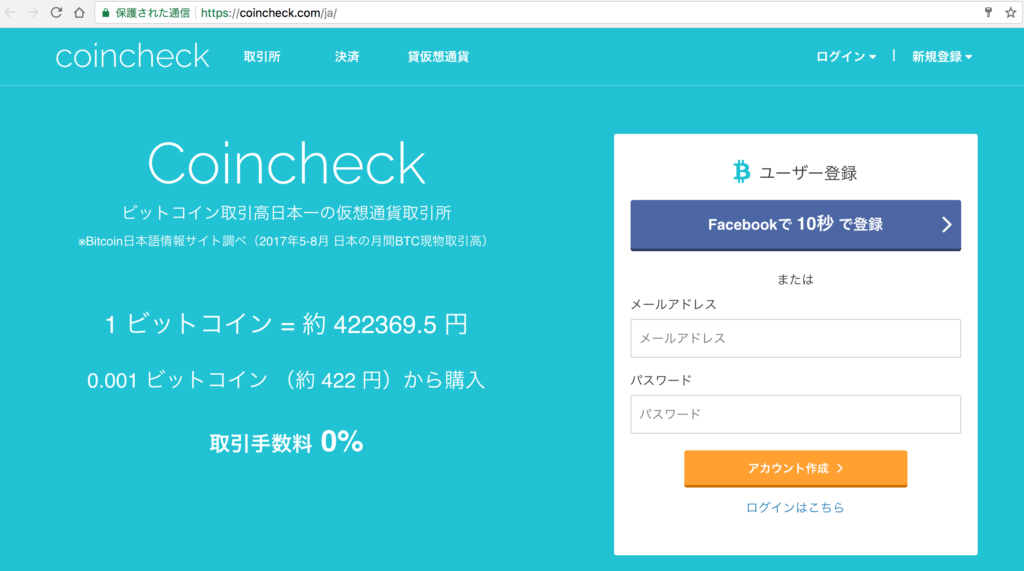
Task: Click the browser forward arrow
Action: 33,12
